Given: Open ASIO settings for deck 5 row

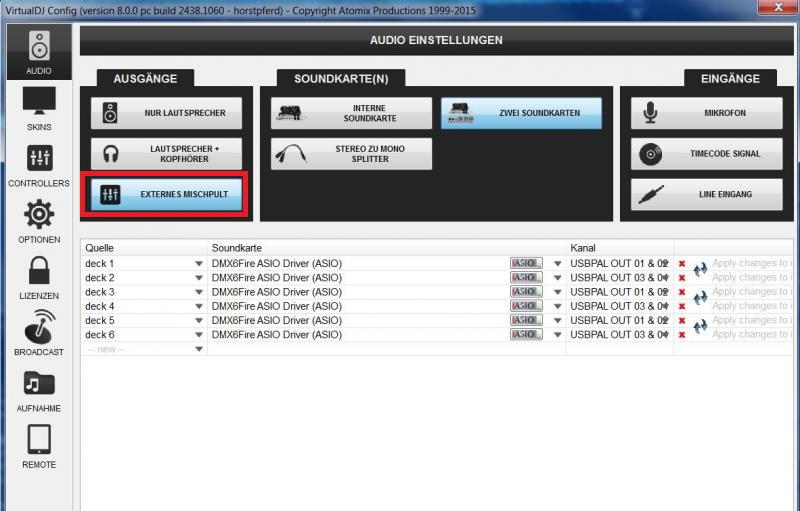Looking at the screenshot, I should tap(526, 320).
